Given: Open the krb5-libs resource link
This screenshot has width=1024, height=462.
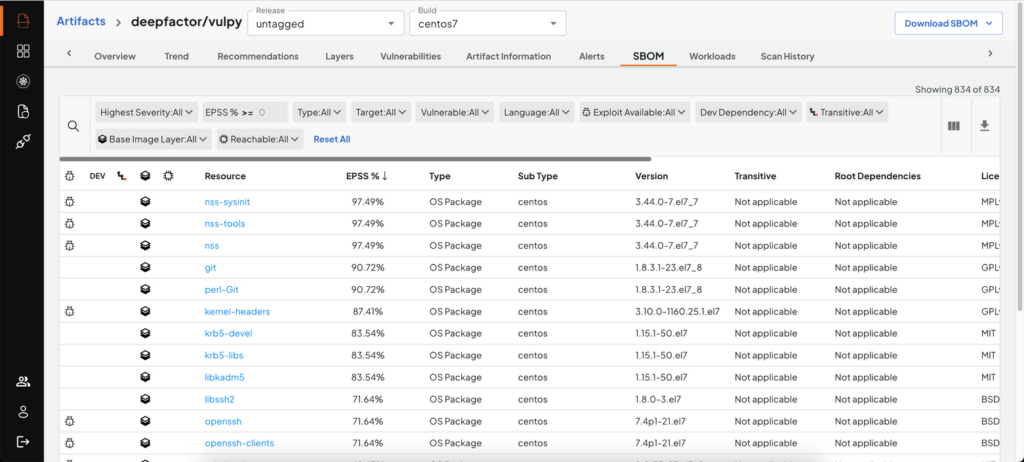Looking at the screenshot, I should pos(224,355).
